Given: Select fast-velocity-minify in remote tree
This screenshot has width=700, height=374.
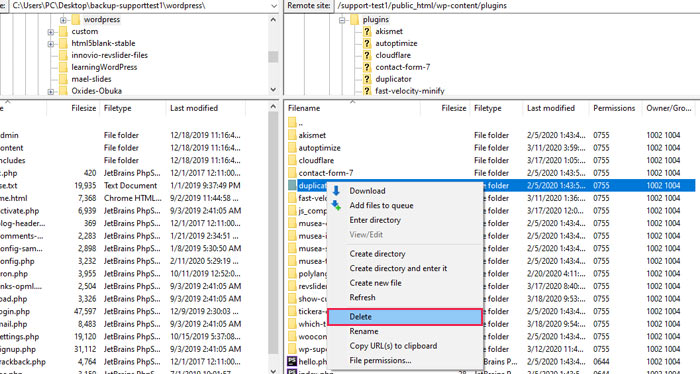Looking at the screenshot, I should point(410,91).
